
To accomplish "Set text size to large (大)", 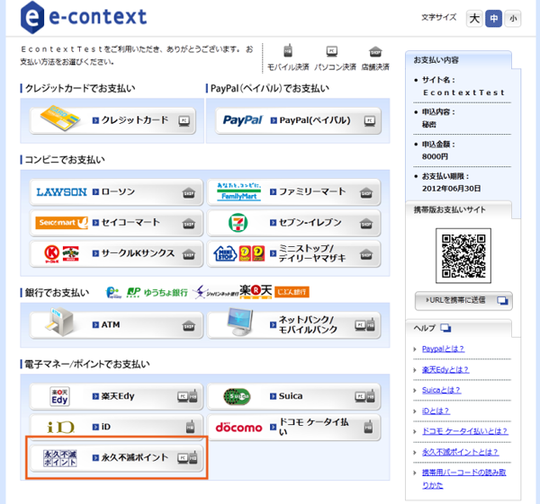I will 474,19.
